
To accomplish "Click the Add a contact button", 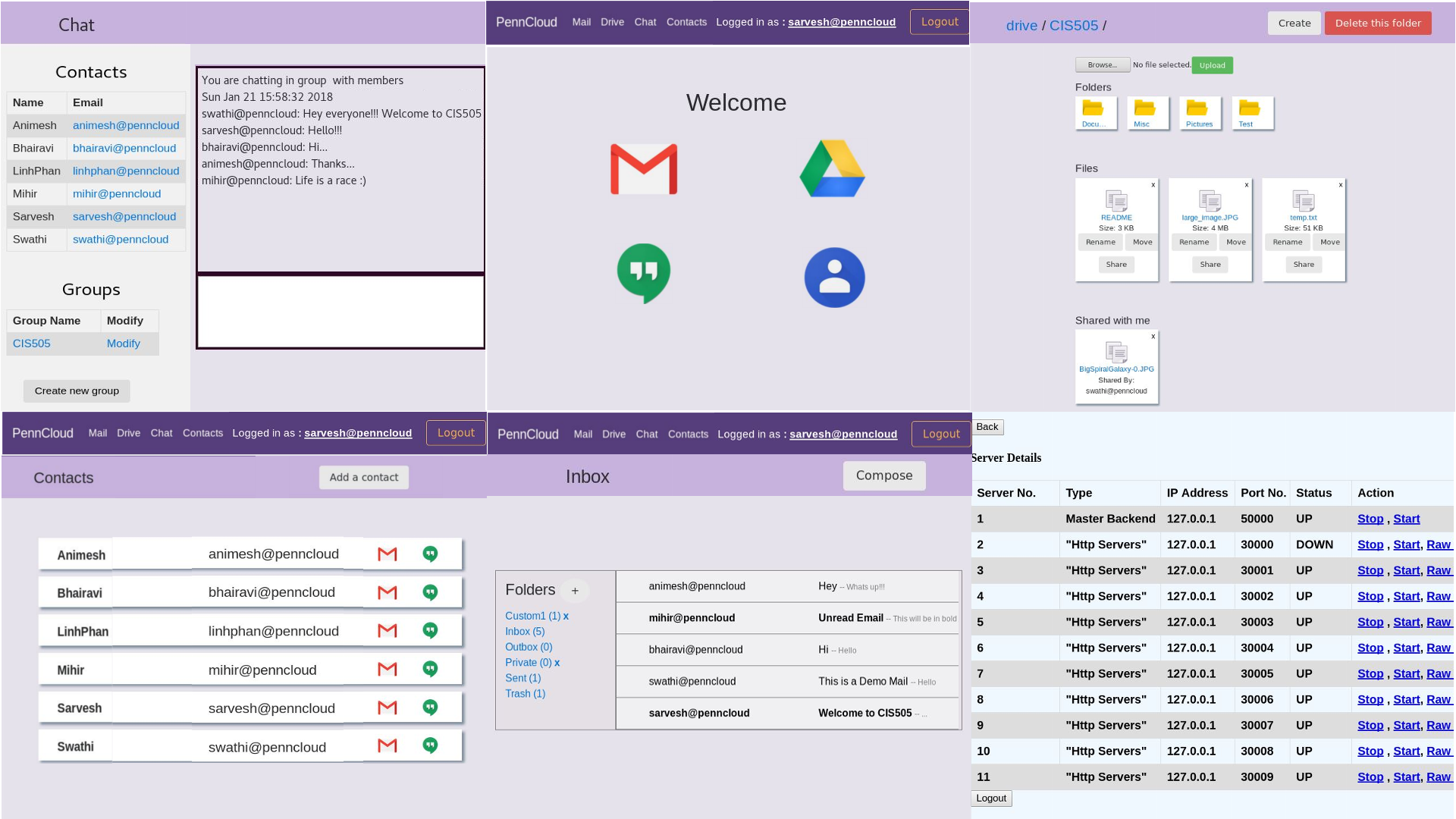I will coord(364,477).
